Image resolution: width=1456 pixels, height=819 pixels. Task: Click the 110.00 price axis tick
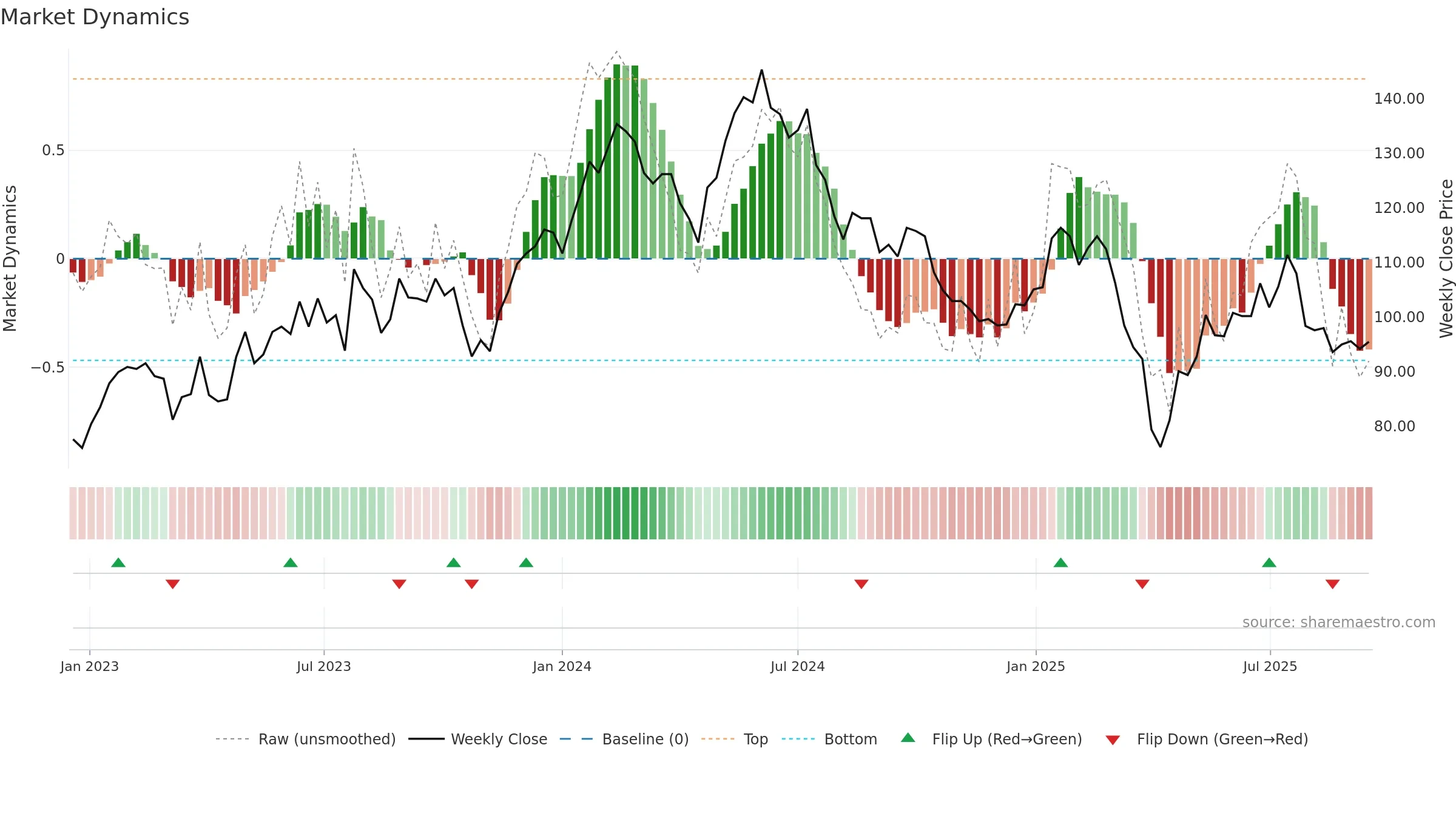(x=1400, y=262)
